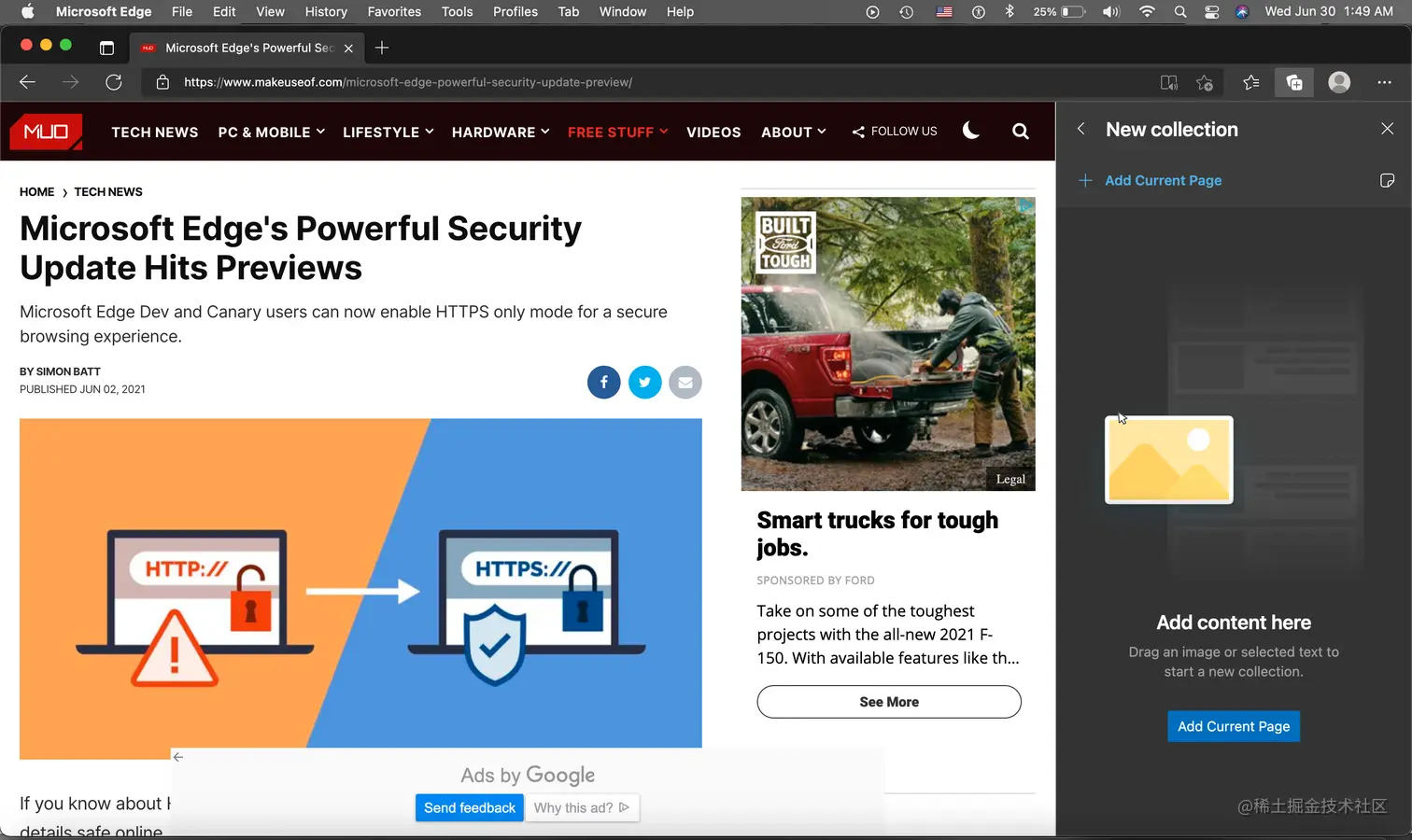Open tab actions menu icon
The width and height of the screenshot is (1412, 840).
106,48
